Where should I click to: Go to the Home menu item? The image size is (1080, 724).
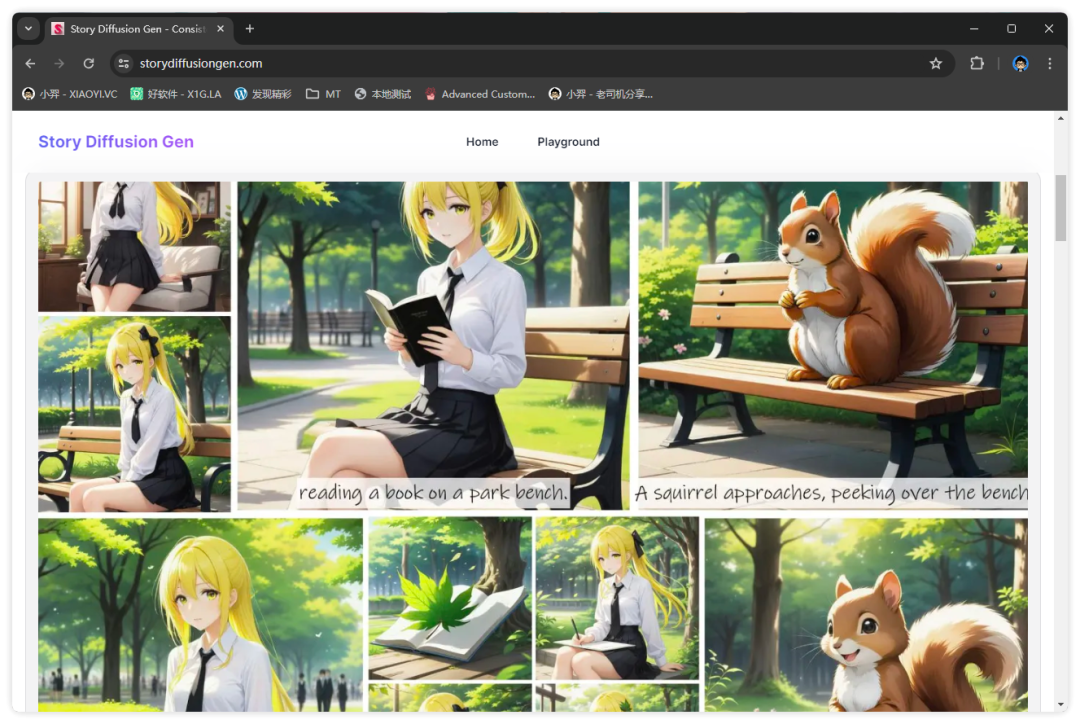(x=482, y=142)
